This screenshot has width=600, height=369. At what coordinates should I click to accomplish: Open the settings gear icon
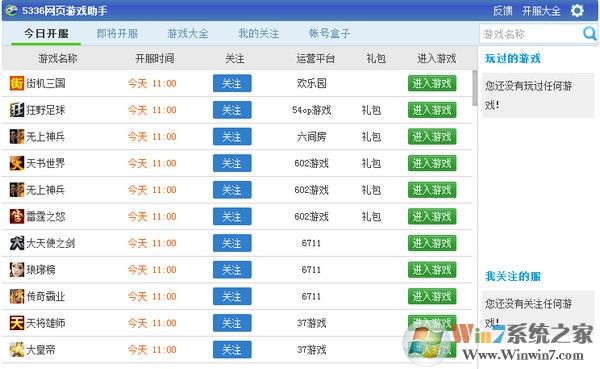(x=577, y=10)
